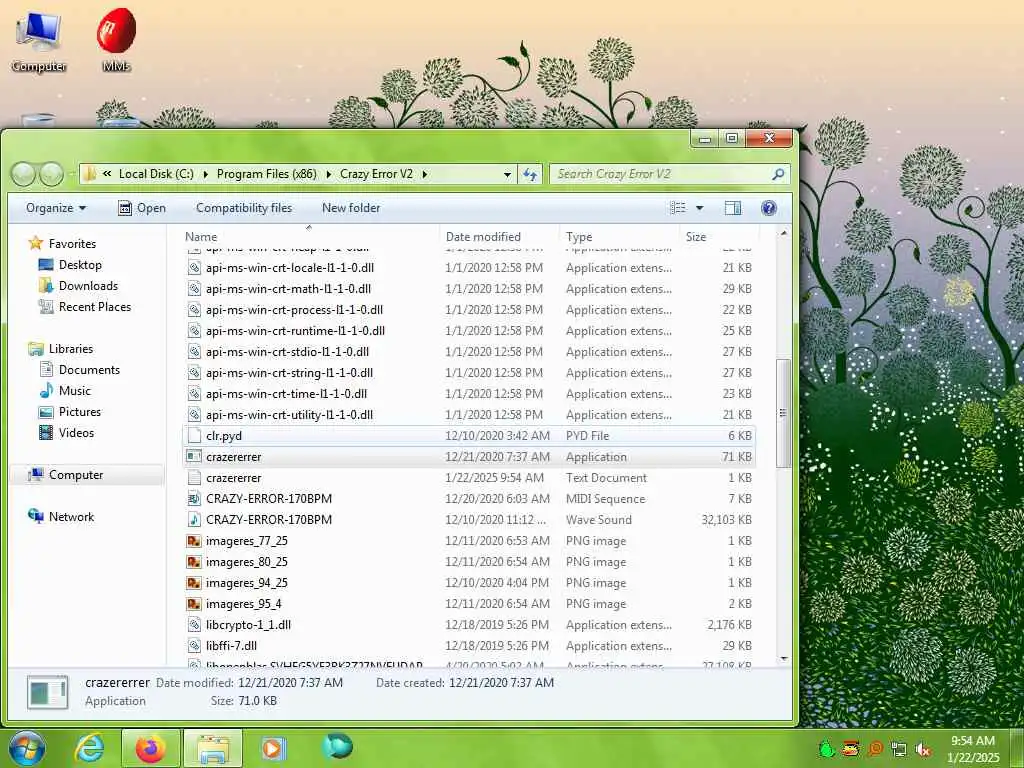This screenshot has height=768, width=1024.
Task: Open the Organize dropdown menu
Action: tap(56, 208)
